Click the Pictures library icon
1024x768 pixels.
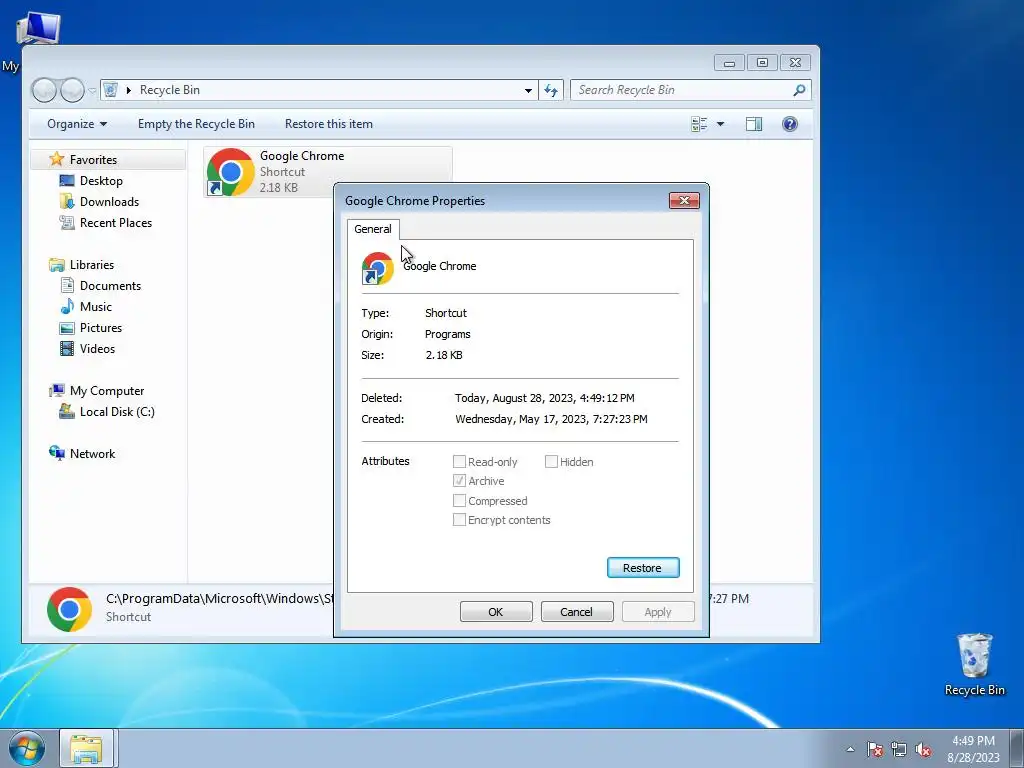click(67, 328)
